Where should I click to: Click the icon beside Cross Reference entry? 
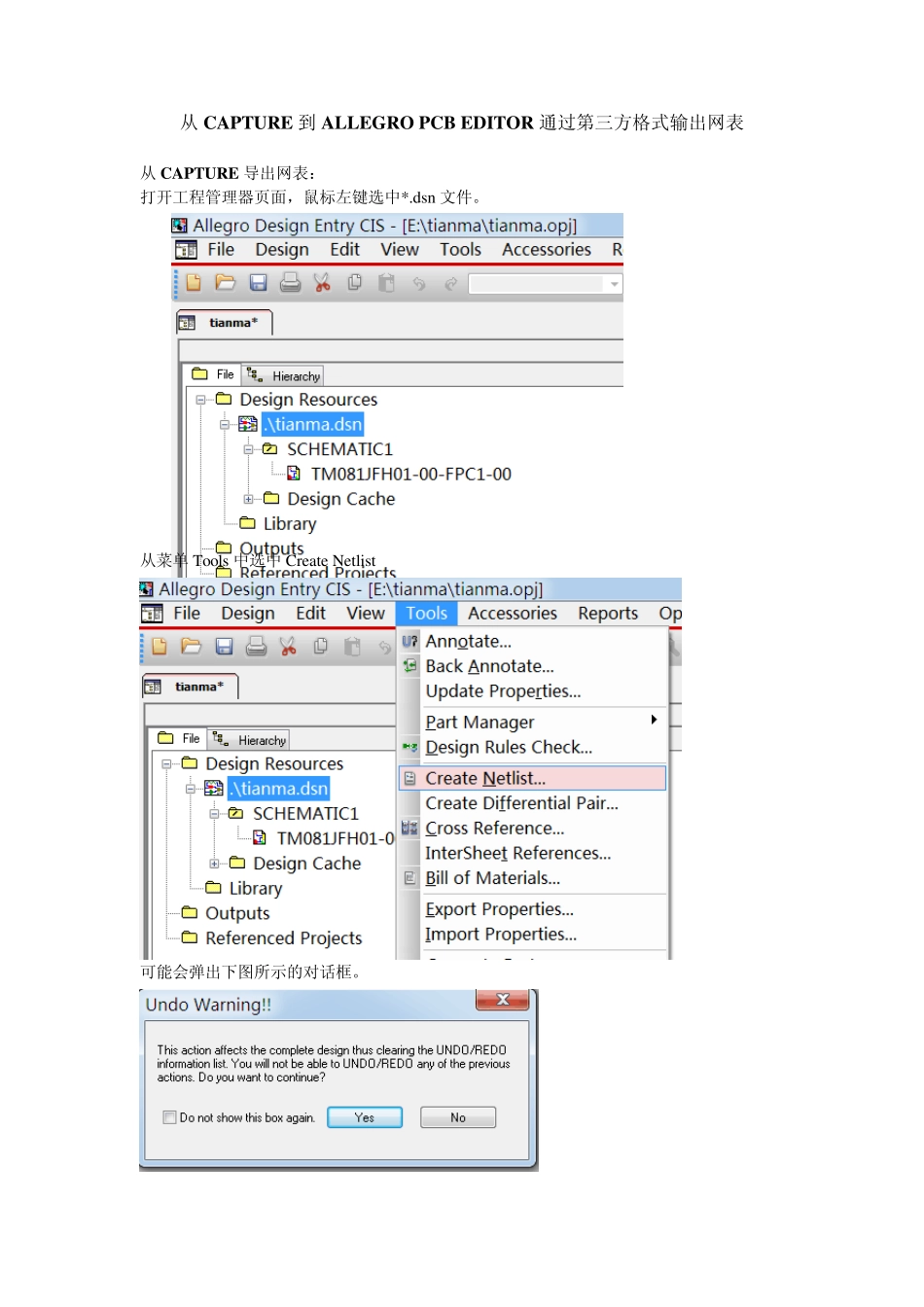(x=409, y=829)
